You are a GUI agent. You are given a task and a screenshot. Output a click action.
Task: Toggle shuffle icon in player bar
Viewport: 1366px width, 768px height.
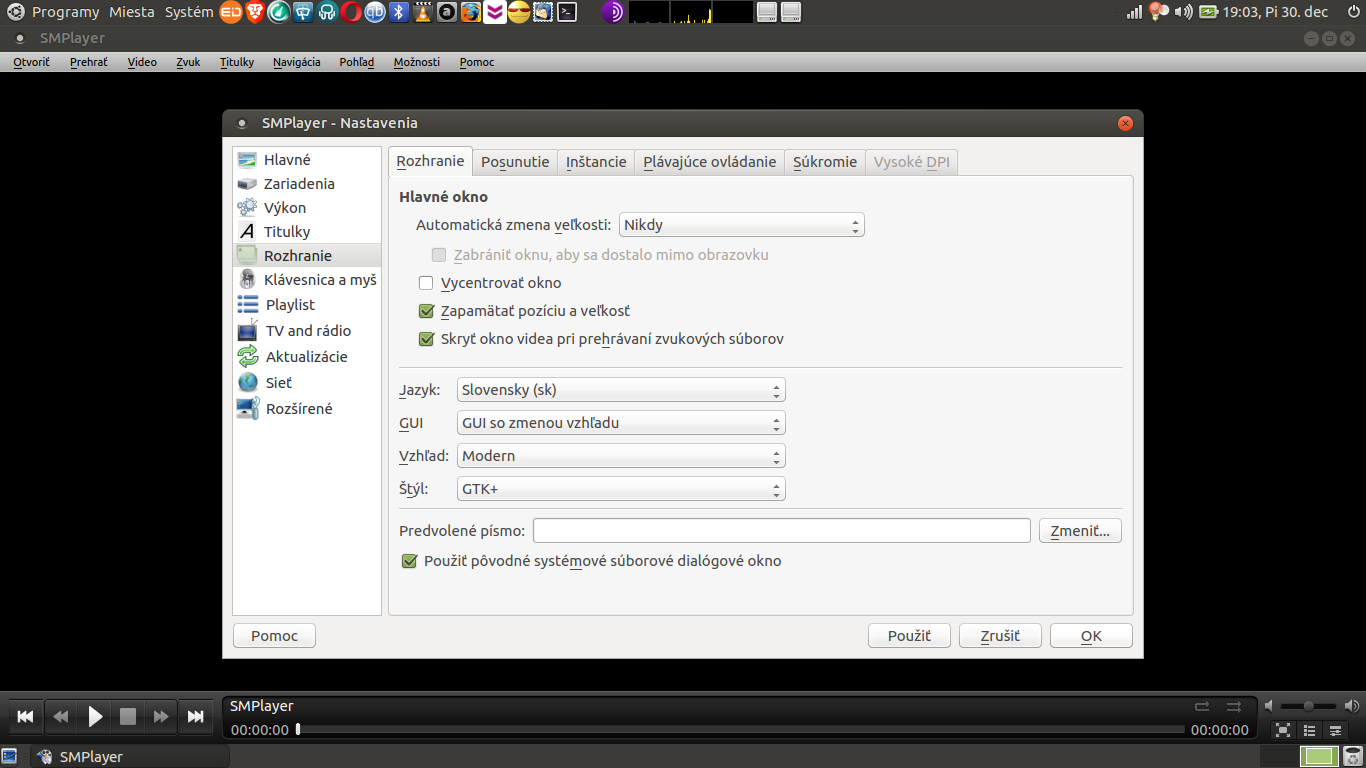coord(1233,706)
